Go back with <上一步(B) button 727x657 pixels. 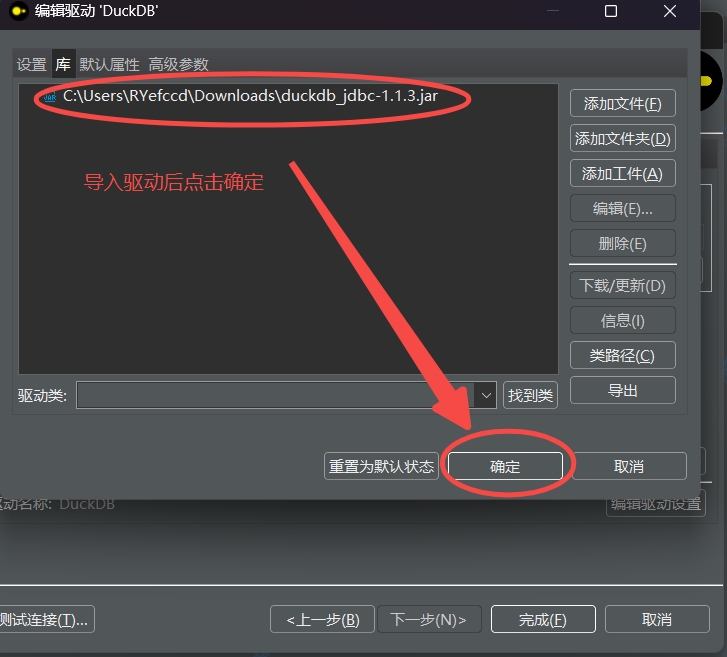click(322, 619)
